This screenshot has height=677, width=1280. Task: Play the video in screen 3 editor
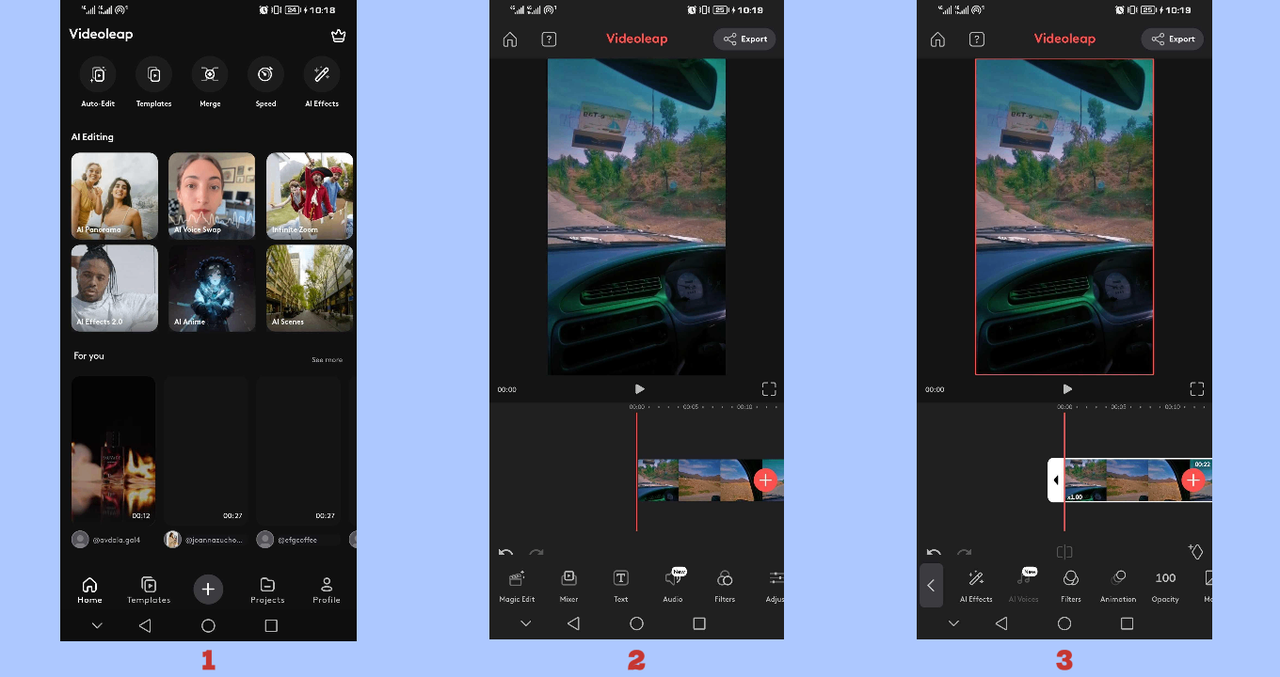pyautogui.click(x=1067, y=389)
